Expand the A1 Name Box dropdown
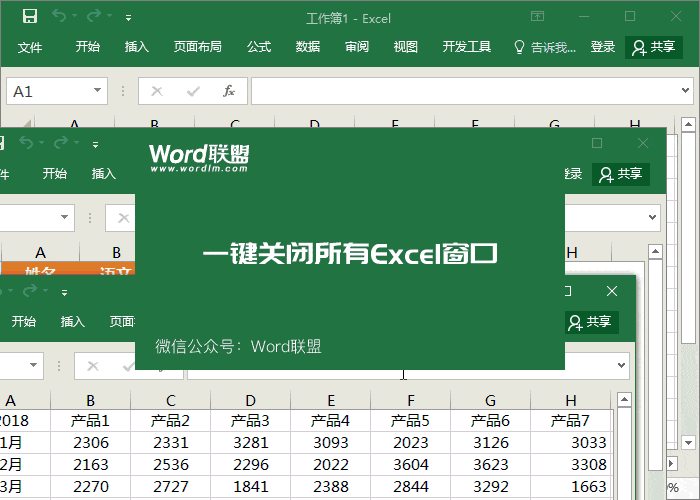The image size is (700, 500). click(97, 91)
